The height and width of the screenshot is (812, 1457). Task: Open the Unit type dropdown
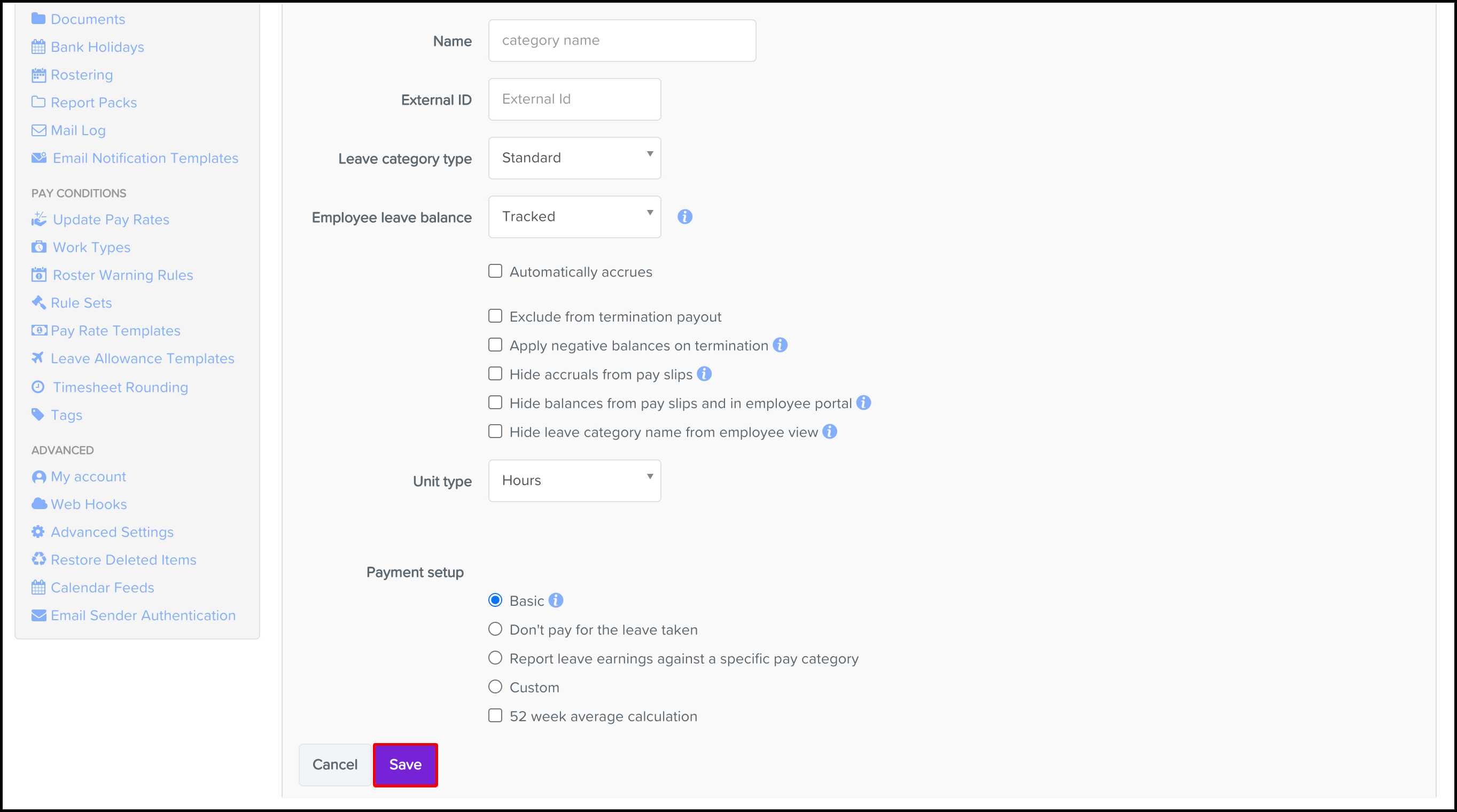(574, 481)
